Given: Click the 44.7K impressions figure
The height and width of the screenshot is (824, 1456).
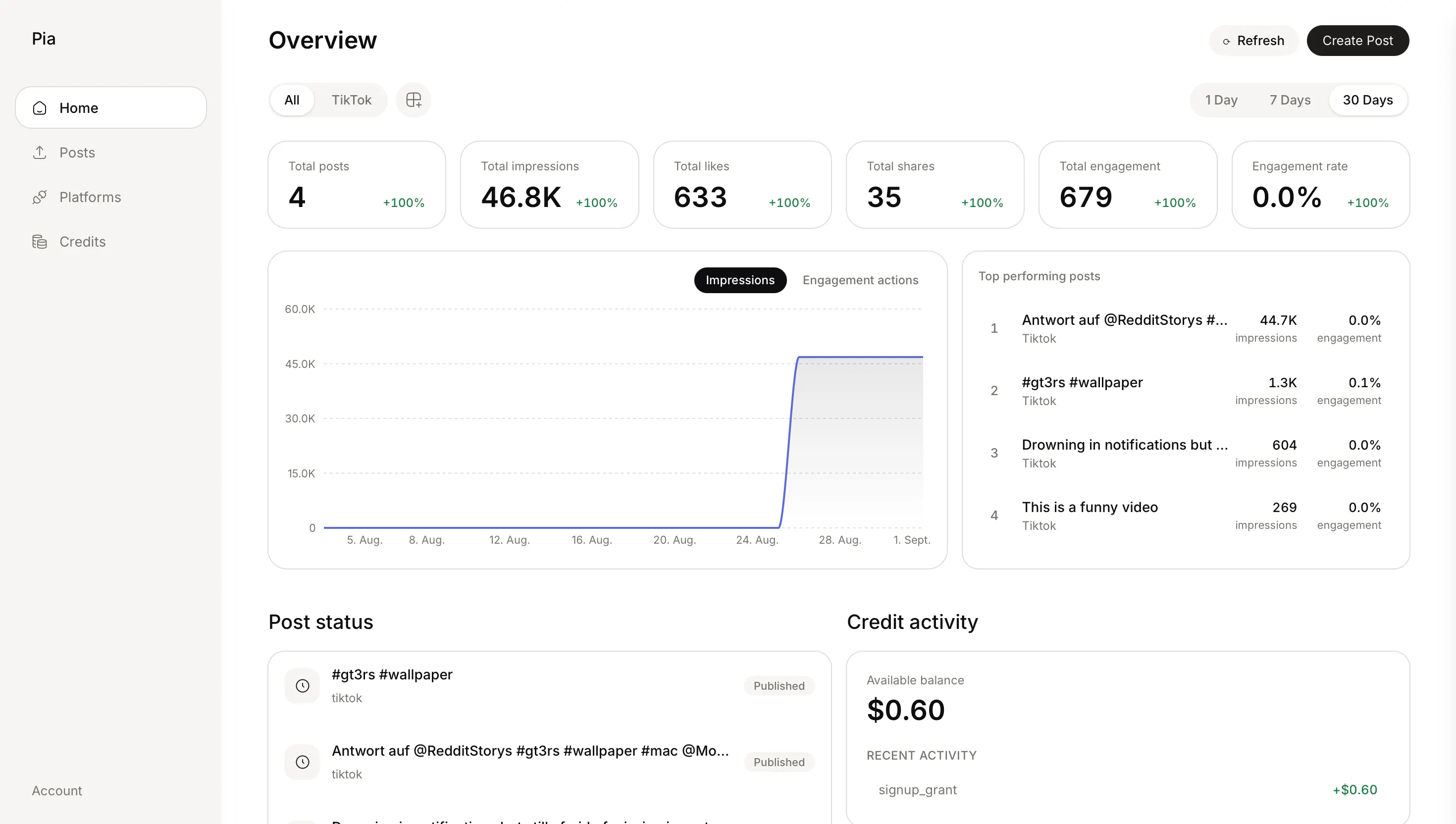Looking at the screenshot, I should click(1278, 320).
